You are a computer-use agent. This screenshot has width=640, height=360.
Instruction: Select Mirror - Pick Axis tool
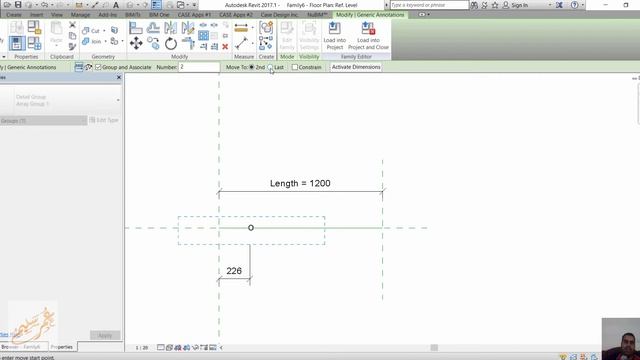coord(170,28)
